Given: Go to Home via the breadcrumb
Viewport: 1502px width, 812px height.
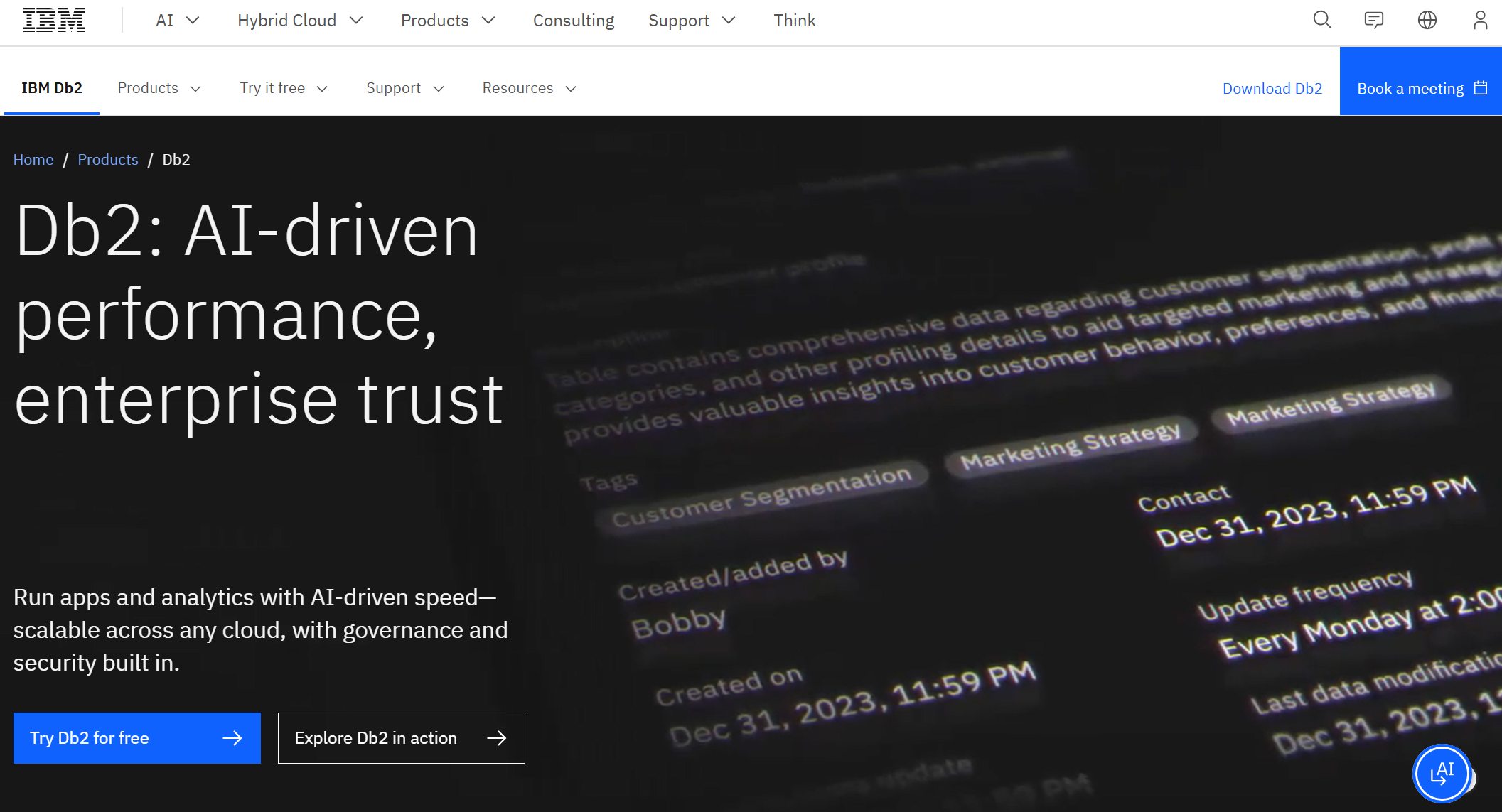Looking at the screenshot, I should (x=33, y=159).
